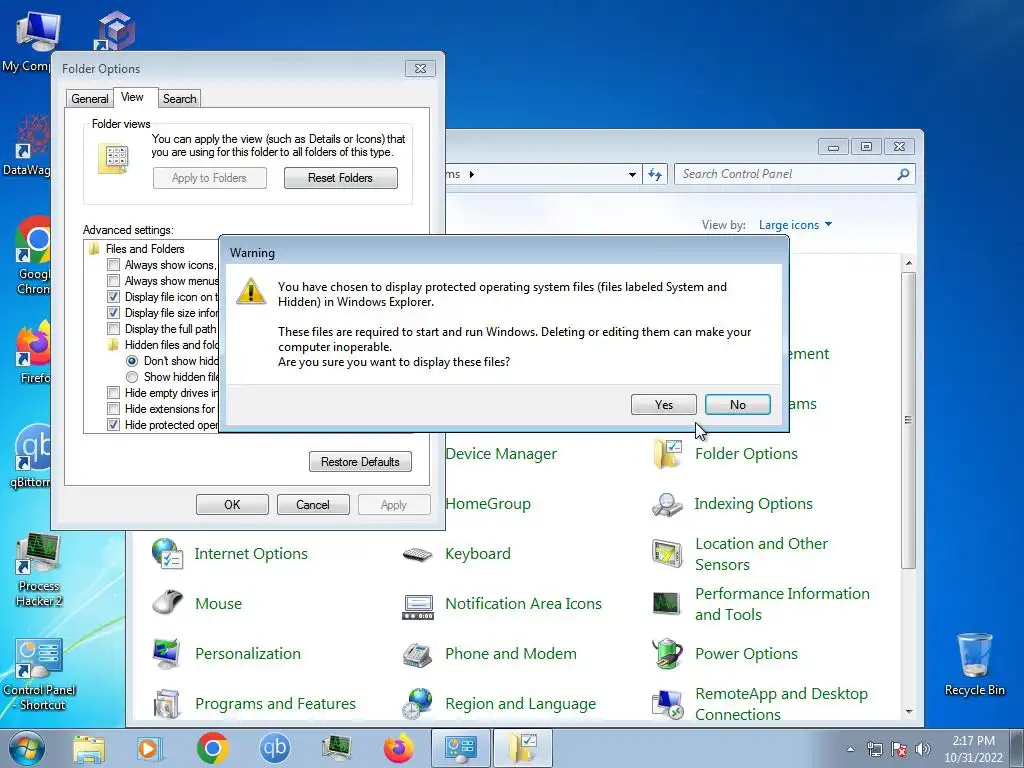The width and height of the screenshot is (1024, 768).
Task: Click No in the Warning dialog
Action: point(737,404)
